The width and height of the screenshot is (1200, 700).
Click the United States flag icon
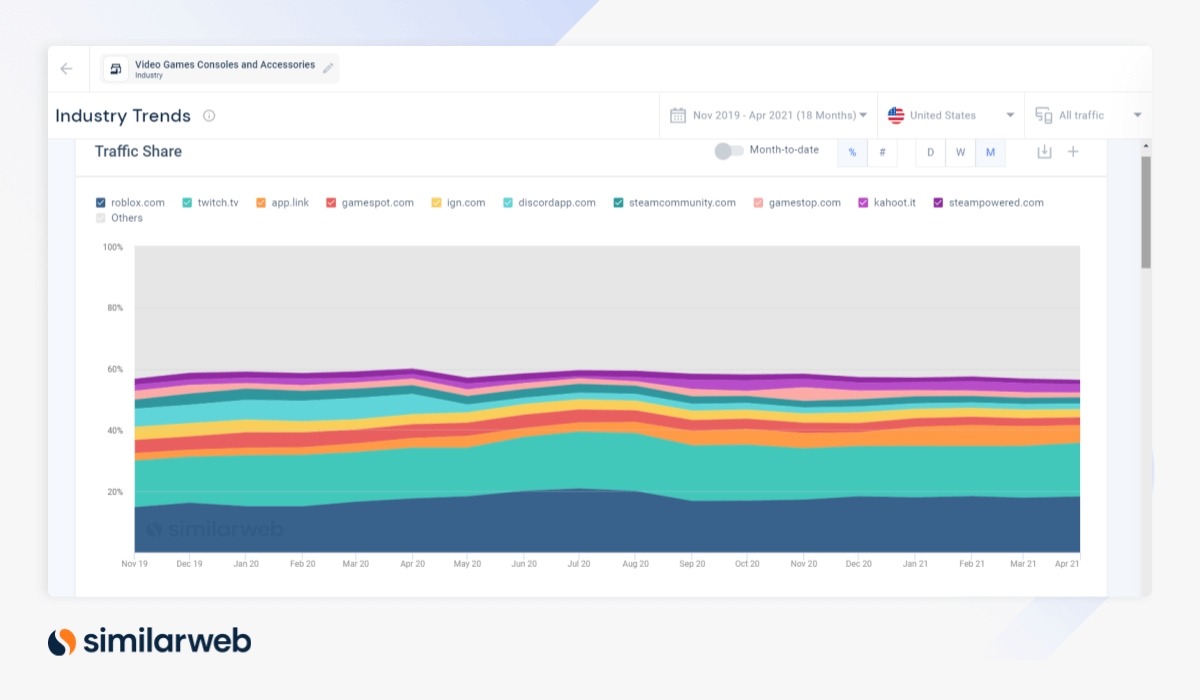[896, 115]
